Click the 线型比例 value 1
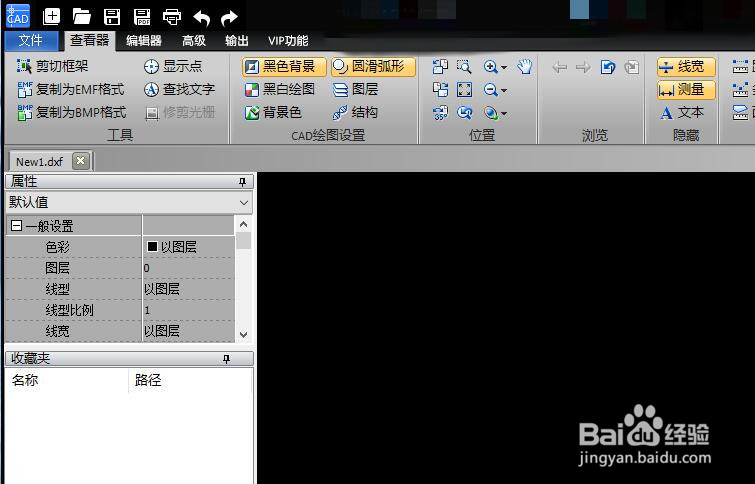 [x=189, y=310]
